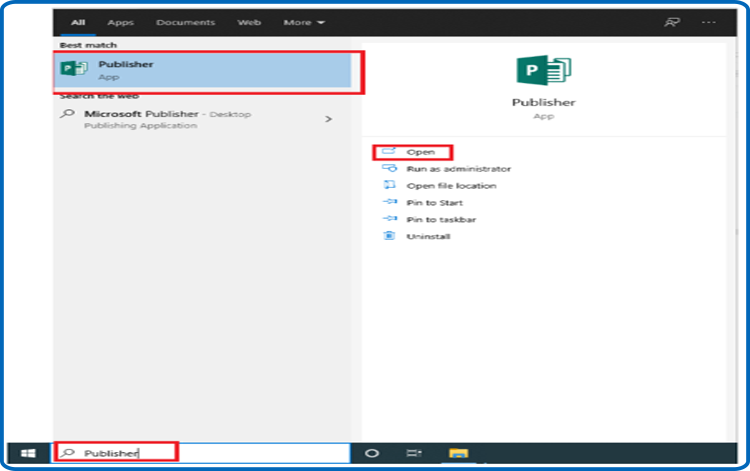Pin Publisher to Start
This screenshot has width=750, height=471.
[434, 203]
